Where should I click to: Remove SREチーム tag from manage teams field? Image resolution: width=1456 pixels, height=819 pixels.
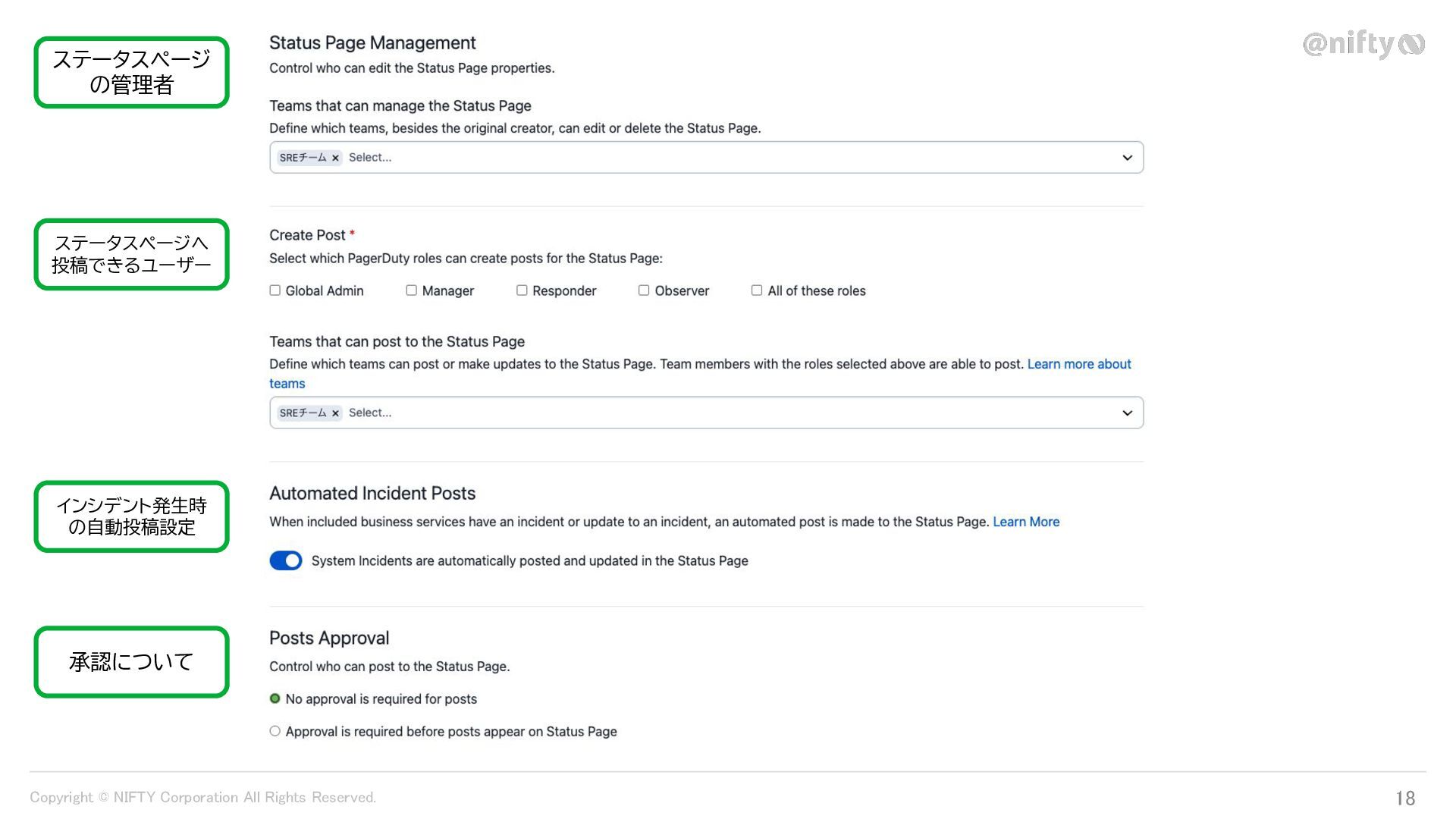(x=335, y=158)
